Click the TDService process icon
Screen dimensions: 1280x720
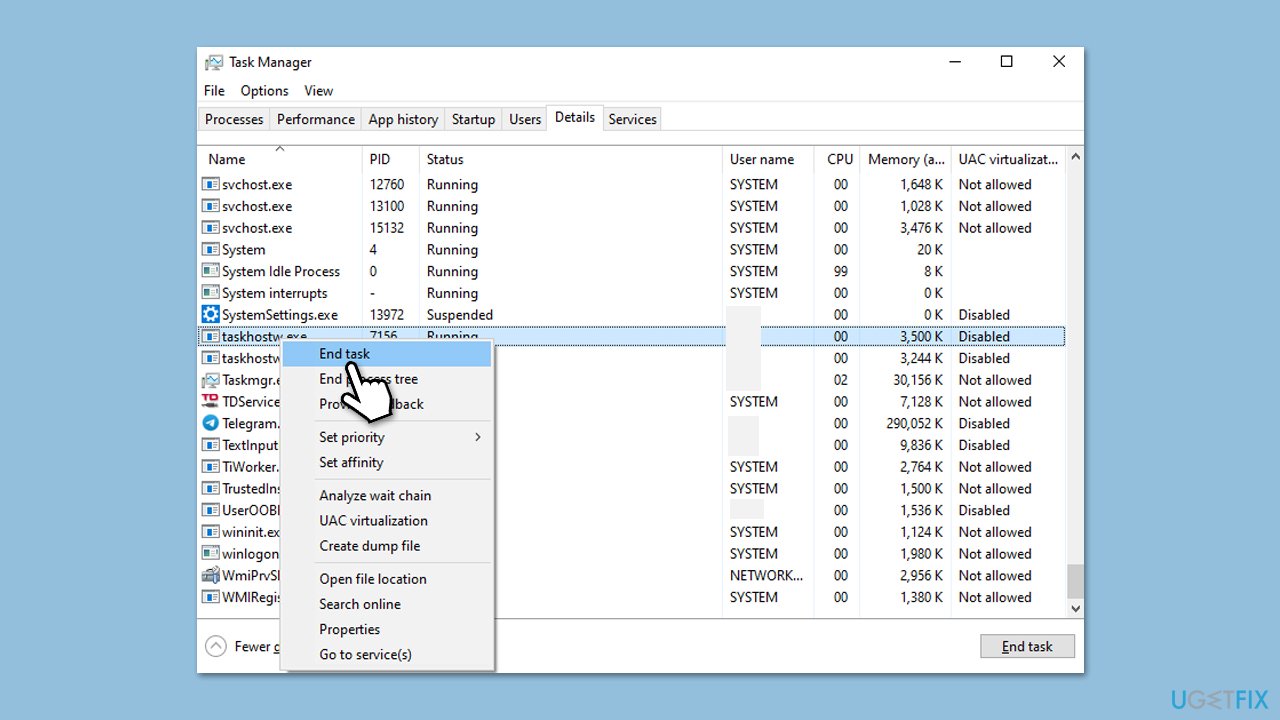[210, 401]
